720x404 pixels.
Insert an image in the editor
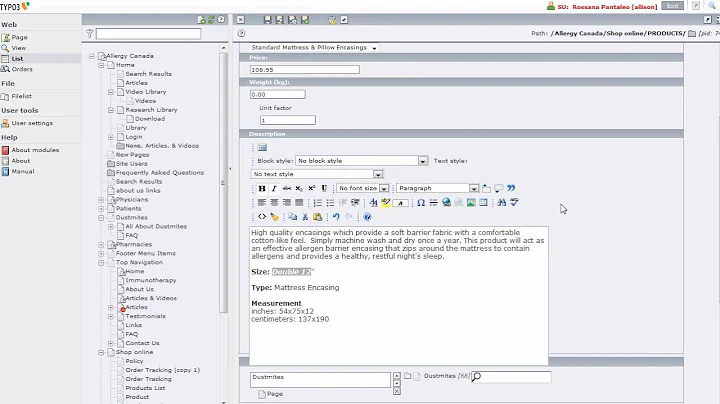click(471, 202)
